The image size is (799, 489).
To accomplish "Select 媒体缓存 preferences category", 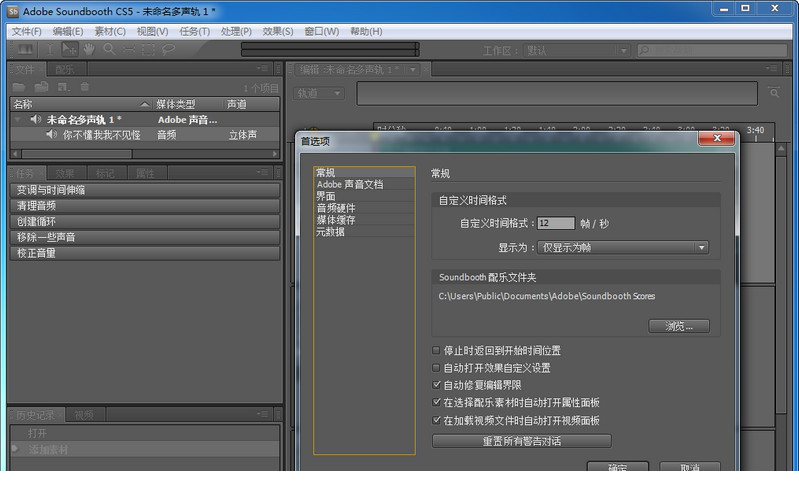I will (x=364, y=220).
